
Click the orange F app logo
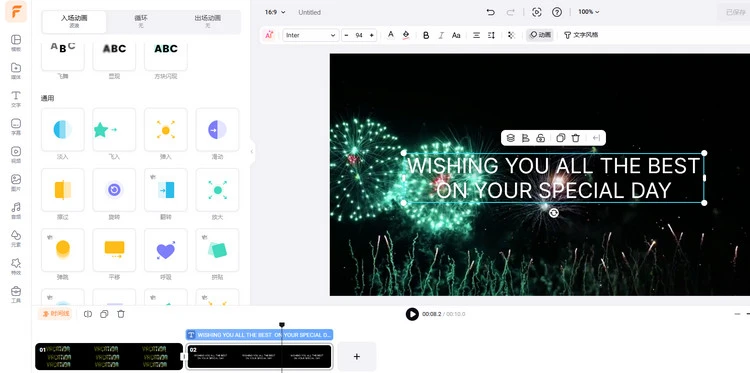(16, 11)
